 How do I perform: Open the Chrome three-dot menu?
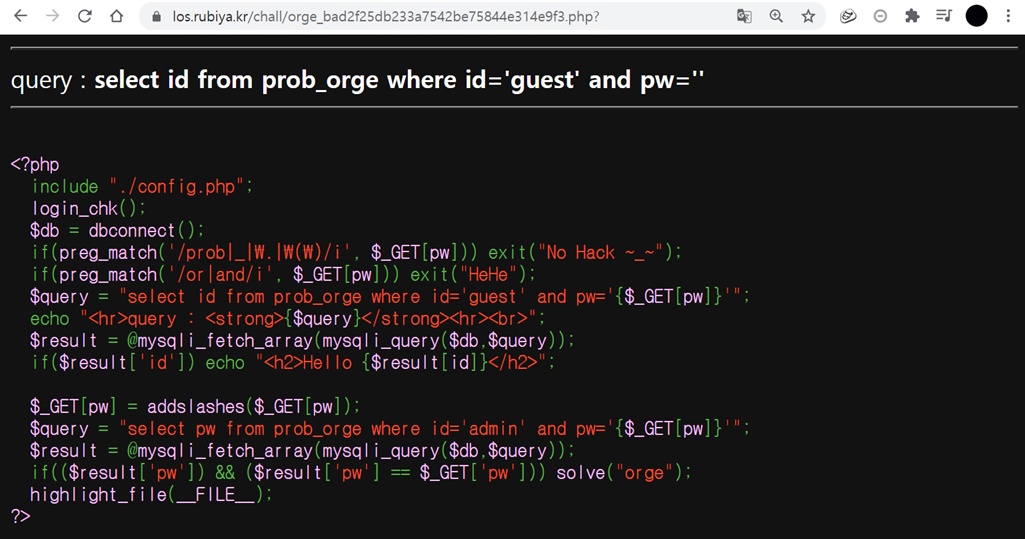[1008, 16]
